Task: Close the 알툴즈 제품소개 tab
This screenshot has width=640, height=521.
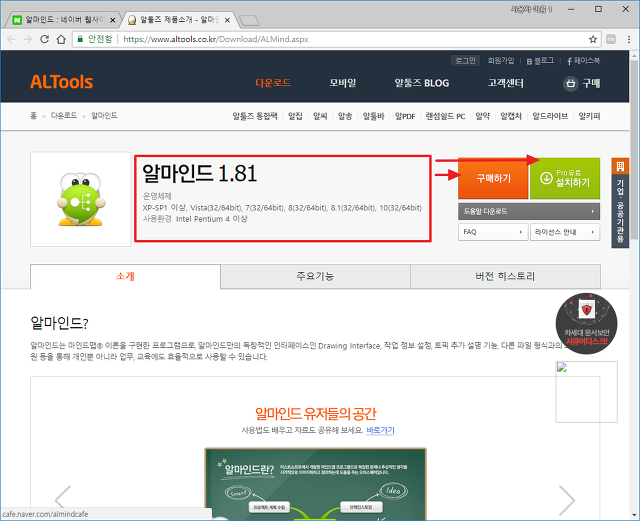Action: [x=227, y=20]
